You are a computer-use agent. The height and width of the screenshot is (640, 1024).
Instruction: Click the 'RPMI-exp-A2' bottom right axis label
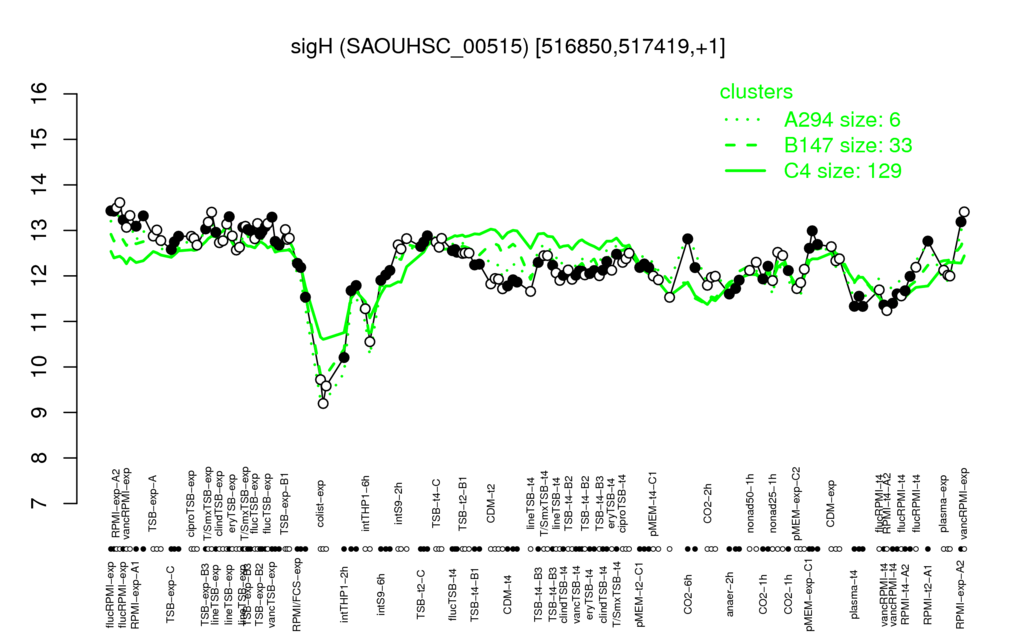tap(960, 593)
